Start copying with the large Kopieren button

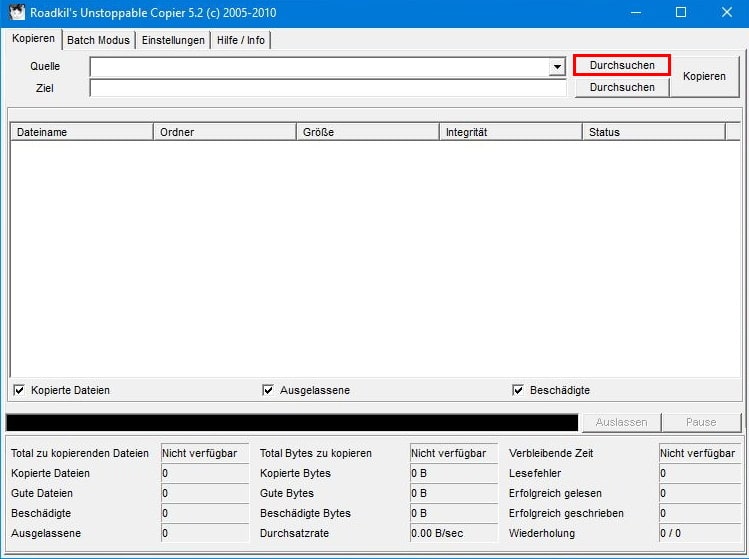click(x=705, y=76)
